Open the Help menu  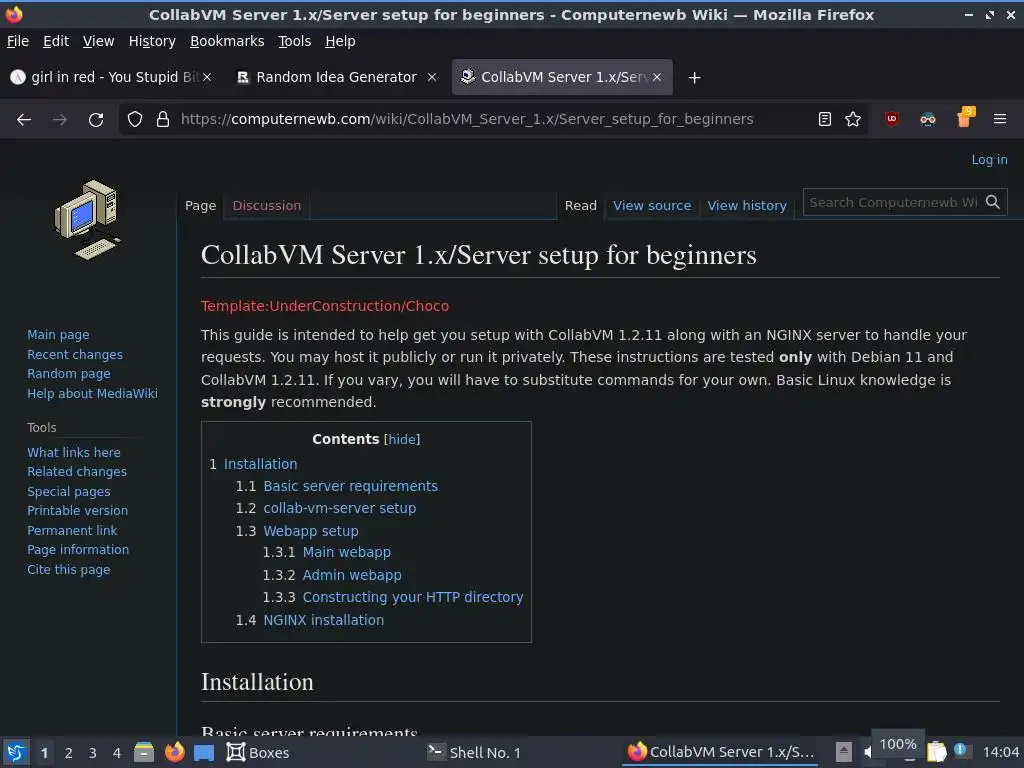340,41
